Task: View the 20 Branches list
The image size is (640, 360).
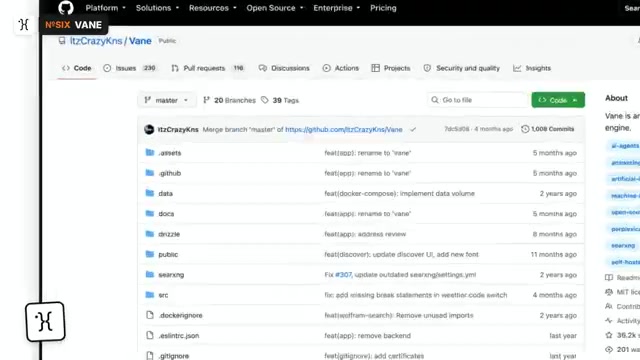Action: tap(229, 100)
